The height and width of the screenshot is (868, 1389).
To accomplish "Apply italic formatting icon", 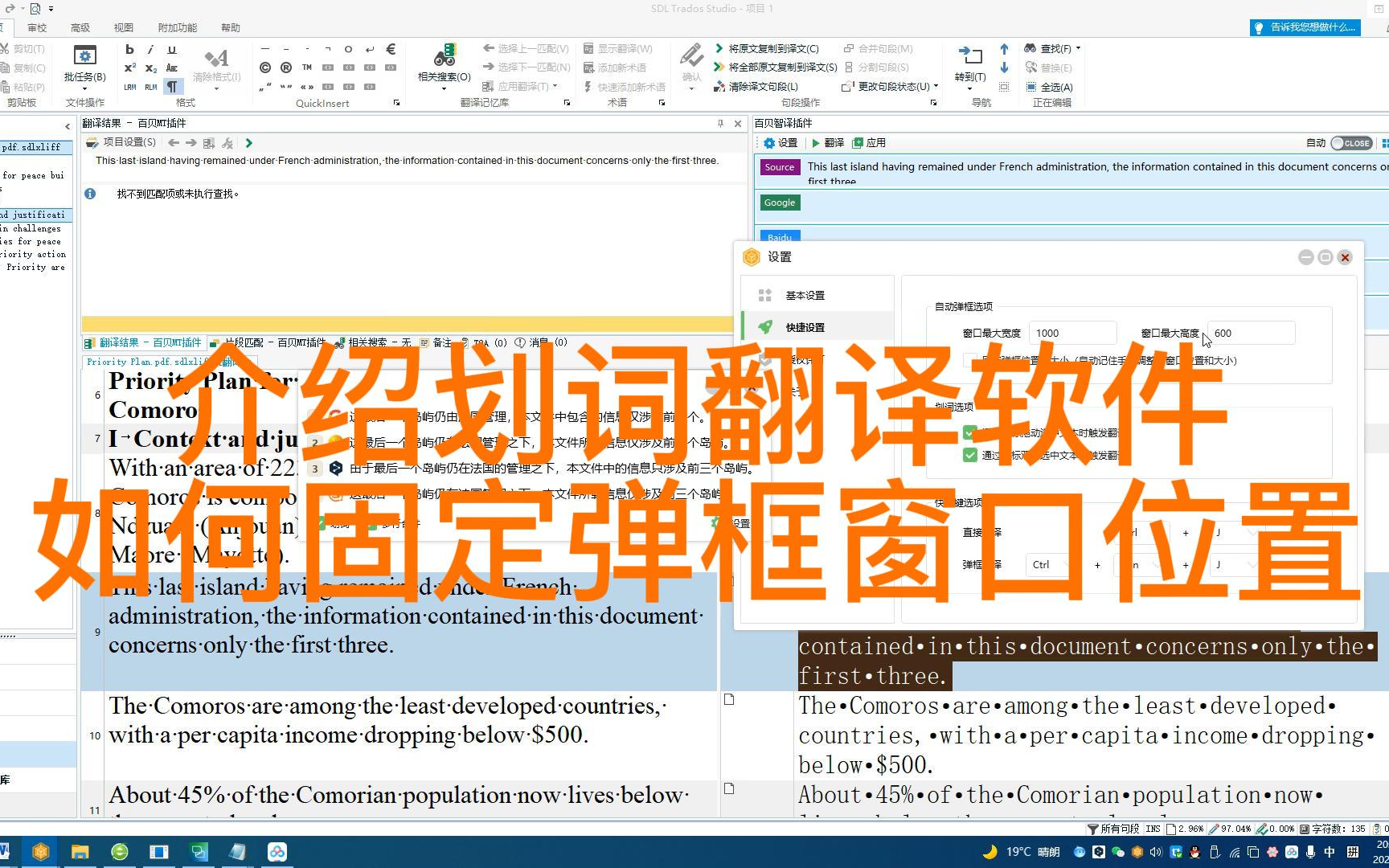I will pyautogui.click(x=150, y=49).
